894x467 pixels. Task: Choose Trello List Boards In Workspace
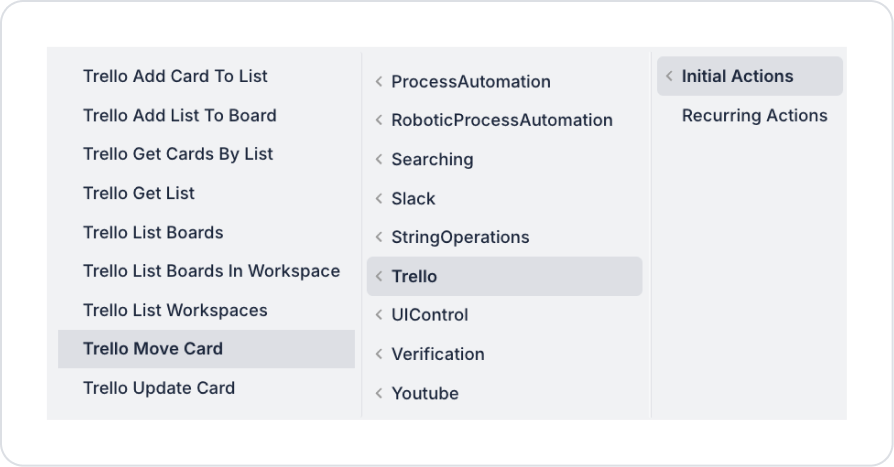click(211, 271)
